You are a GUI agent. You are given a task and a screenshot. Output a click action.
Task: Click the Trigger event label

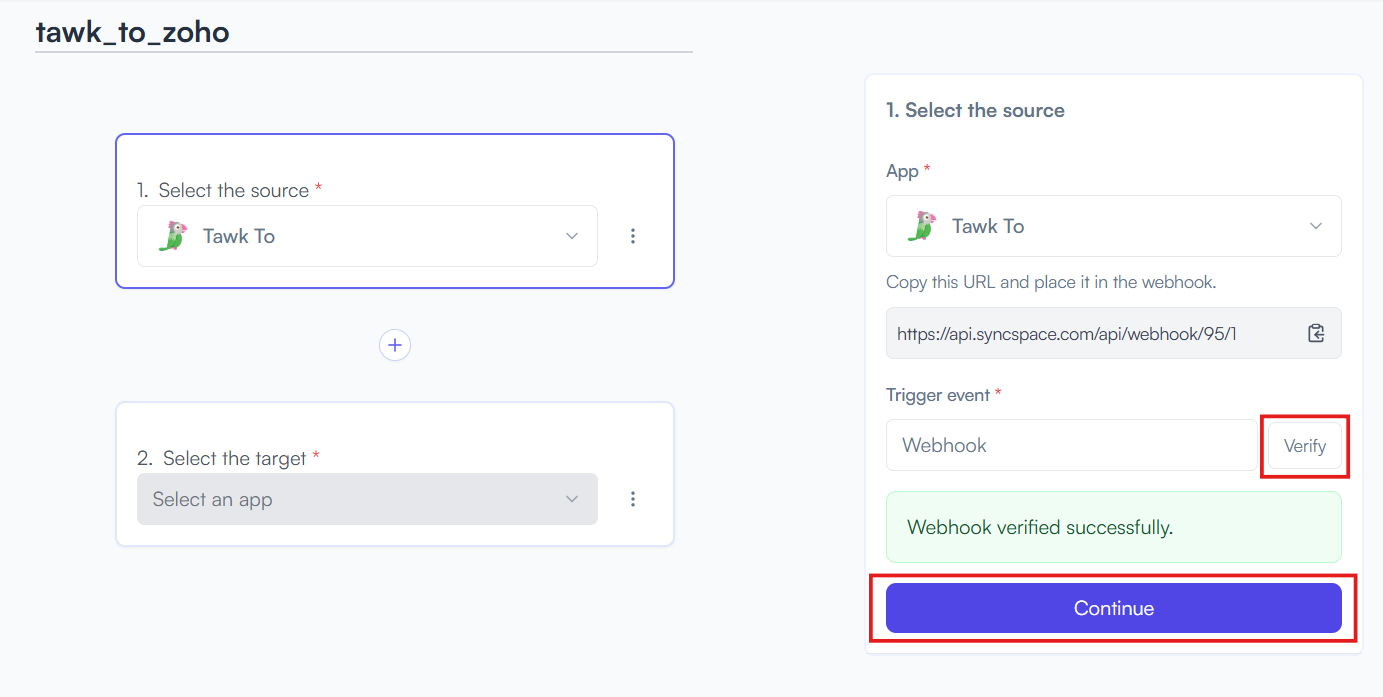938,395
